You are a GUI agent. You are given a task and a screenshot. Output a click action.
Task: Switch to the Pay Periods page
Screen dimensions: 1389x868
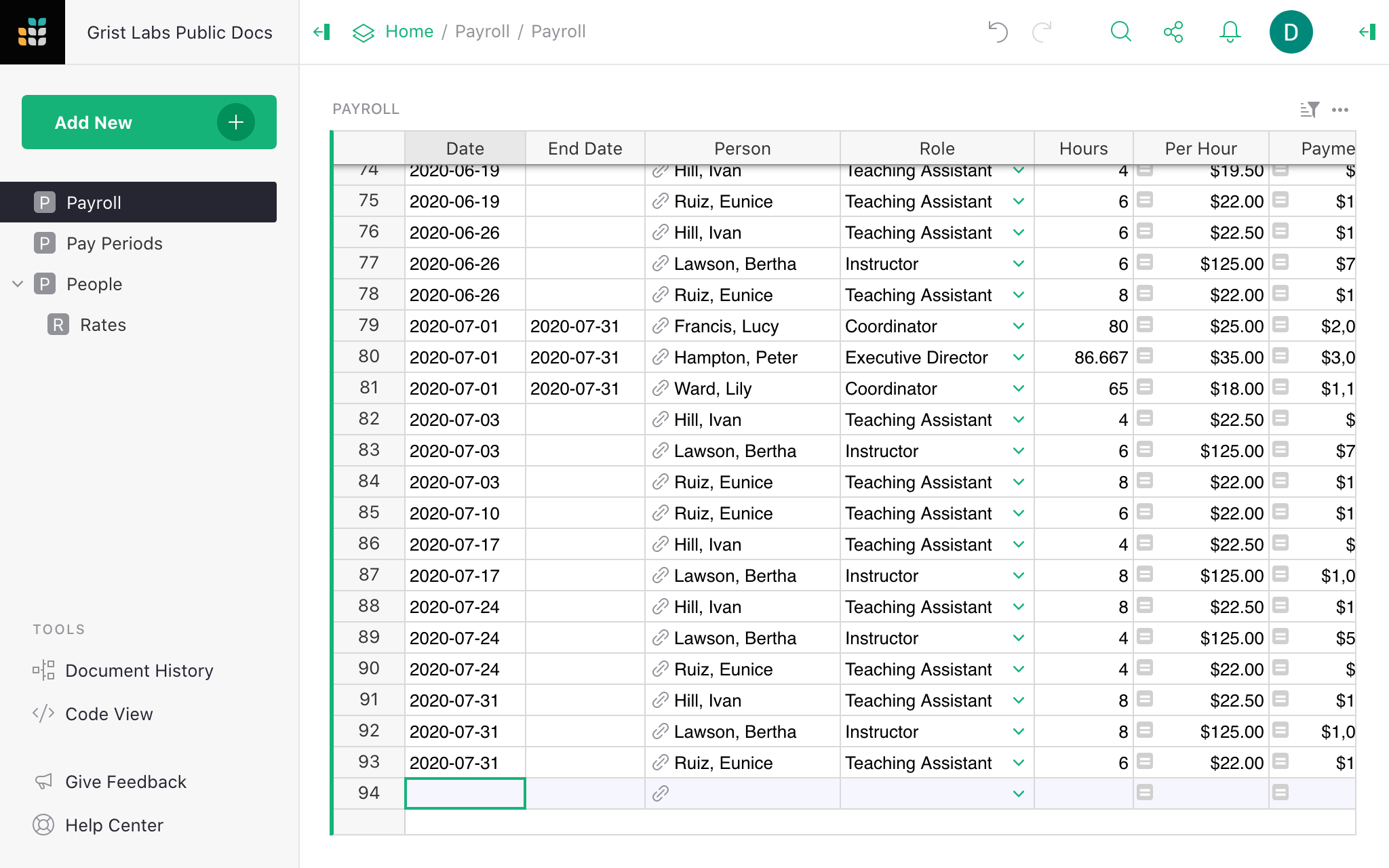(114, 243)
